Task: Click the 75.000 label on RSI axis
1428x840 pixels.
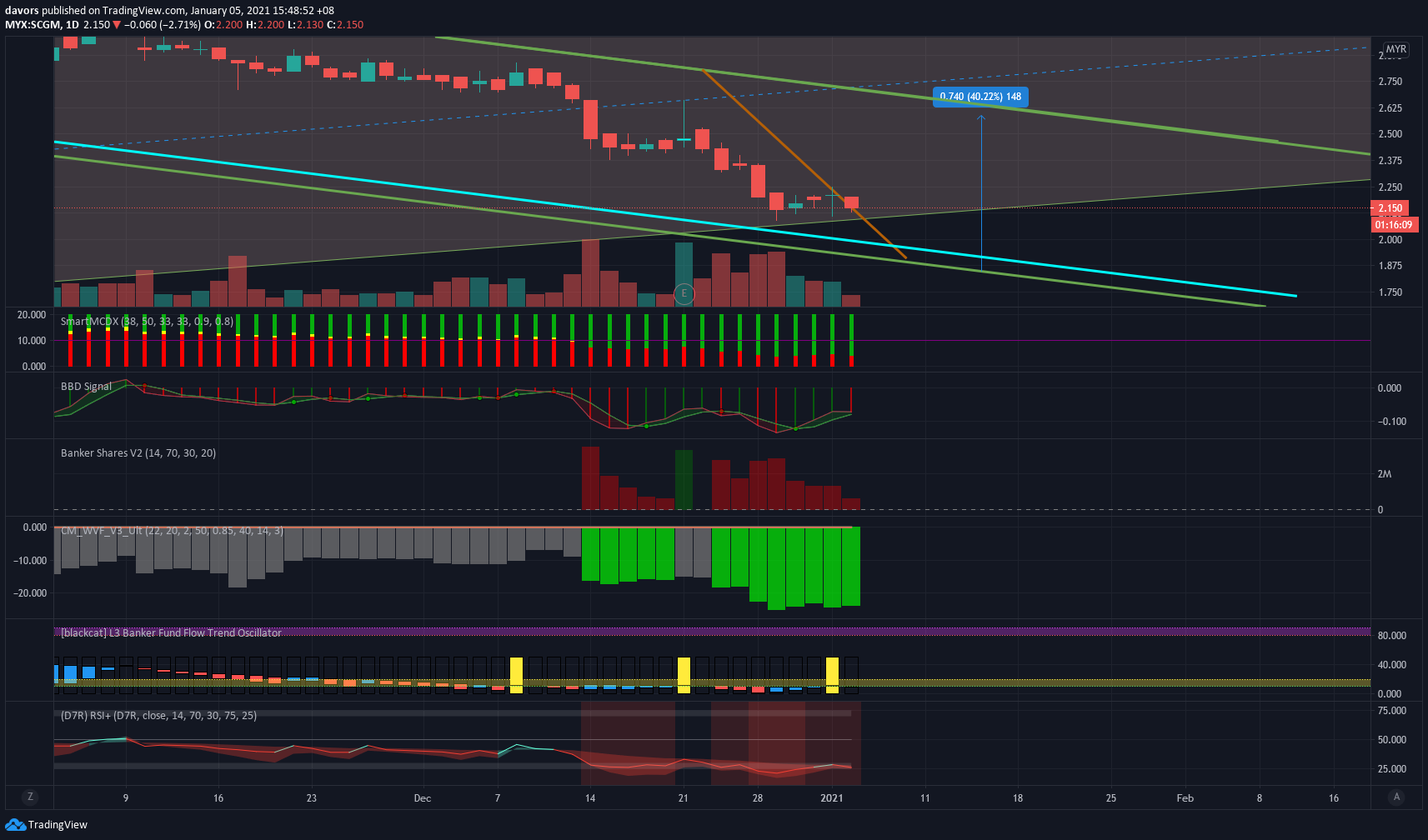Action: tap(1392, 711)
